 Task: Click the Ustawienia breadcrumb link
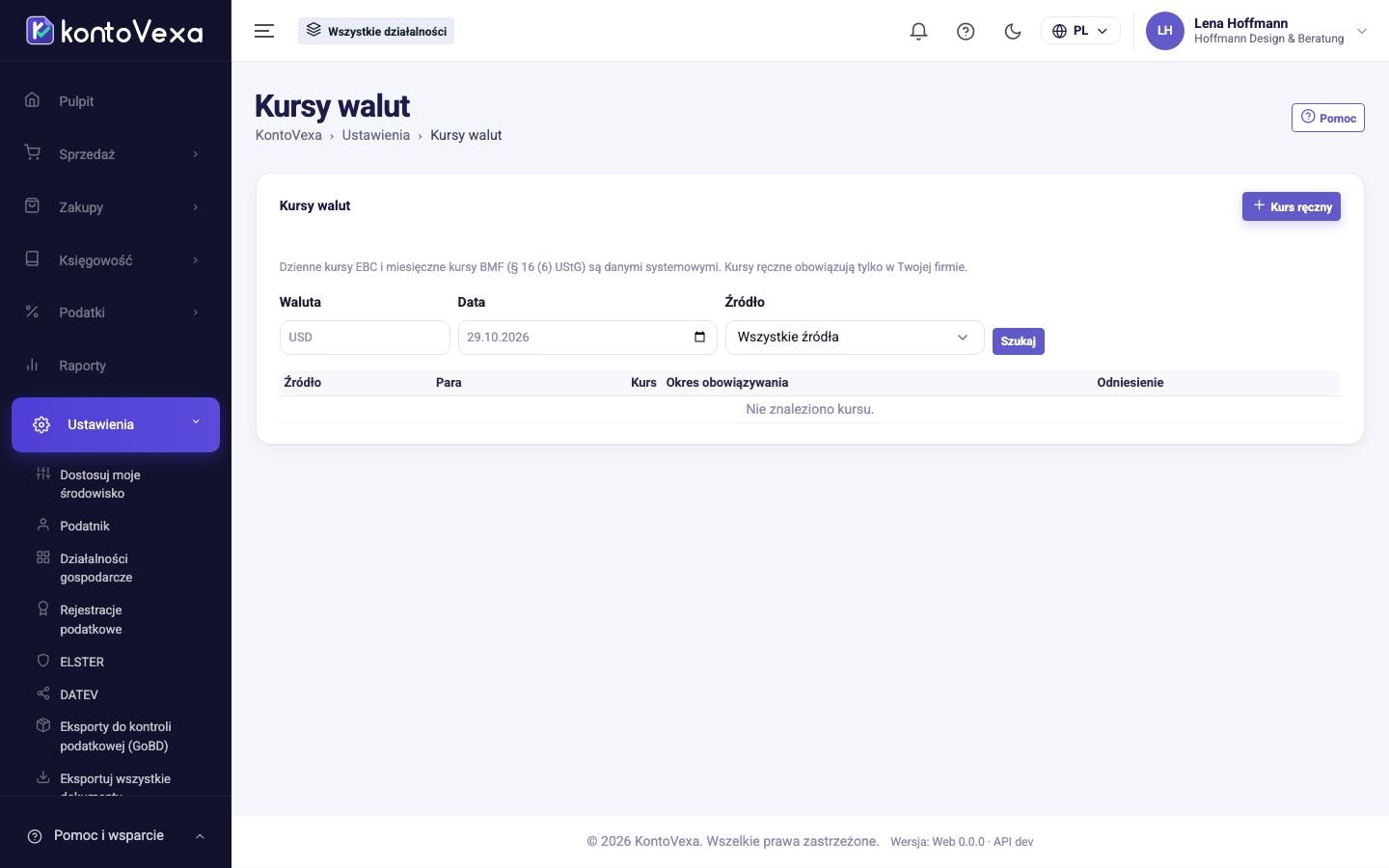(375, 135)
